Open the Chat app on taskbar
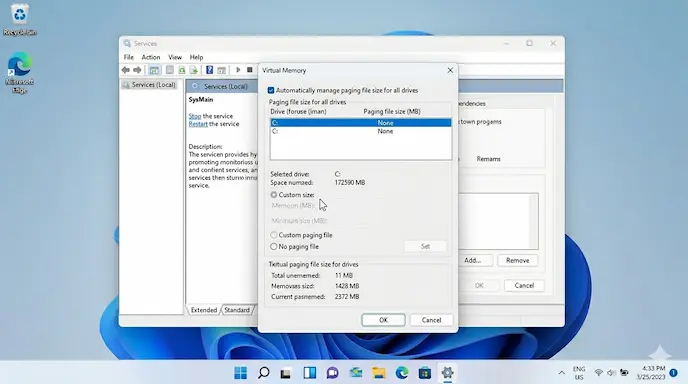The image size is (688, 384). click(333, 373)
